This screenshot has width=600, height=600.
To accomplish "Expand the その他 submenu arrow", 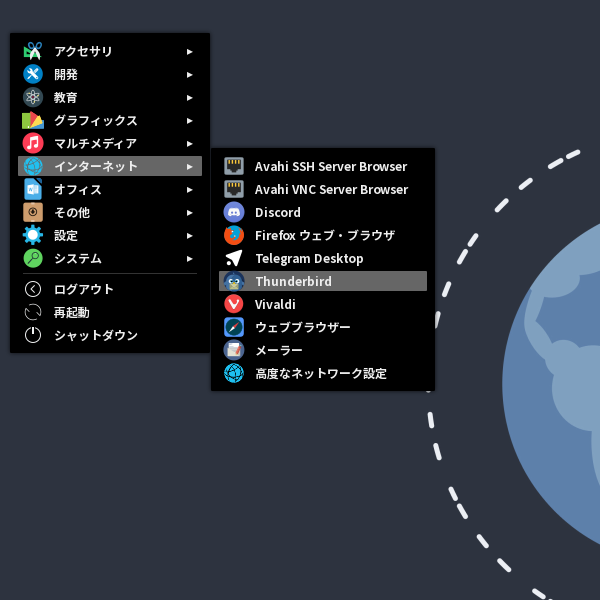I will [x=189, y=213].
